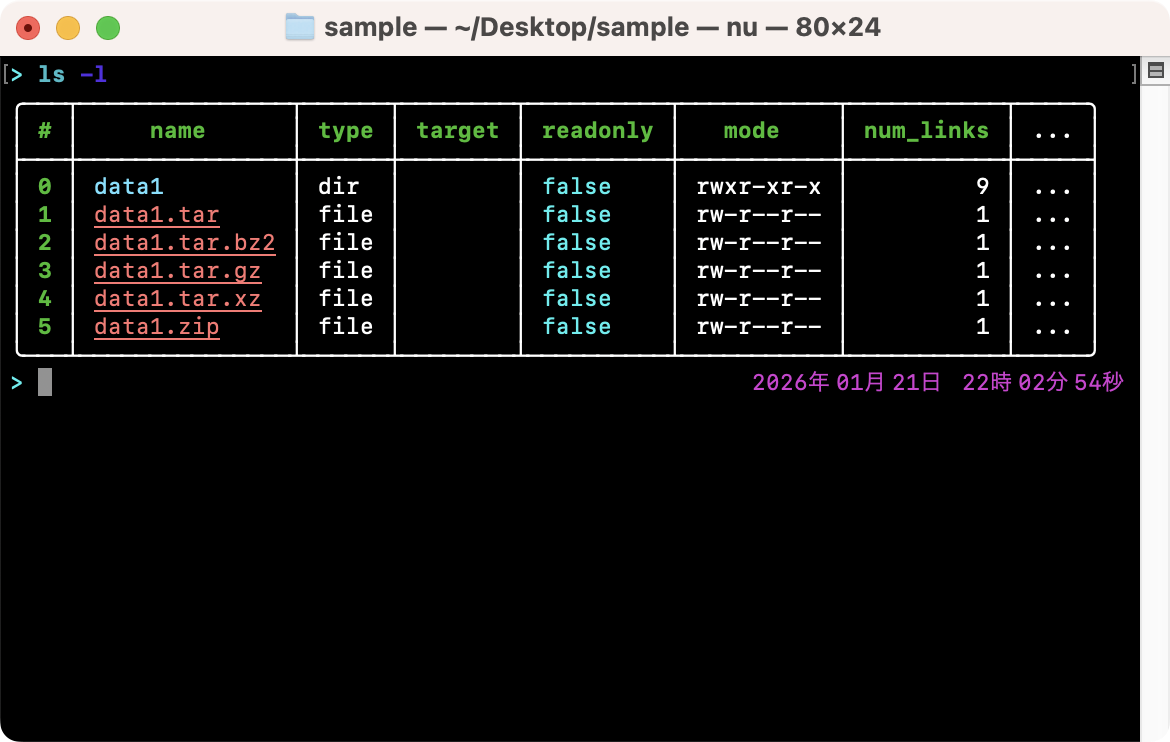Click the mode column header
The height and width of the screenshot is (742, 1170).
point(751,131)
